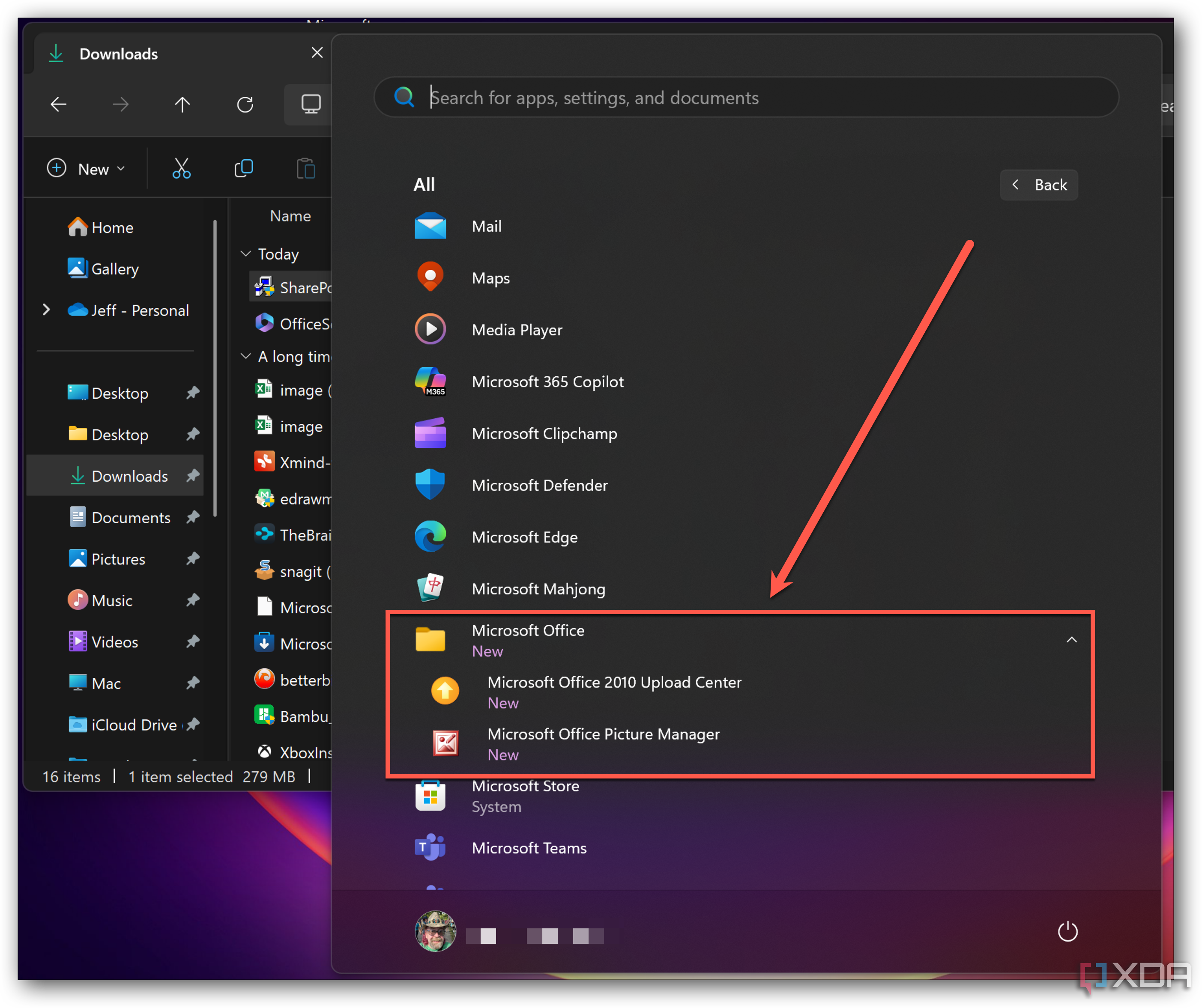Viewport: 1202px width, 1008px height.
Task: Collapse the Microsoft Office folder group
Action: pos(1071,640)
